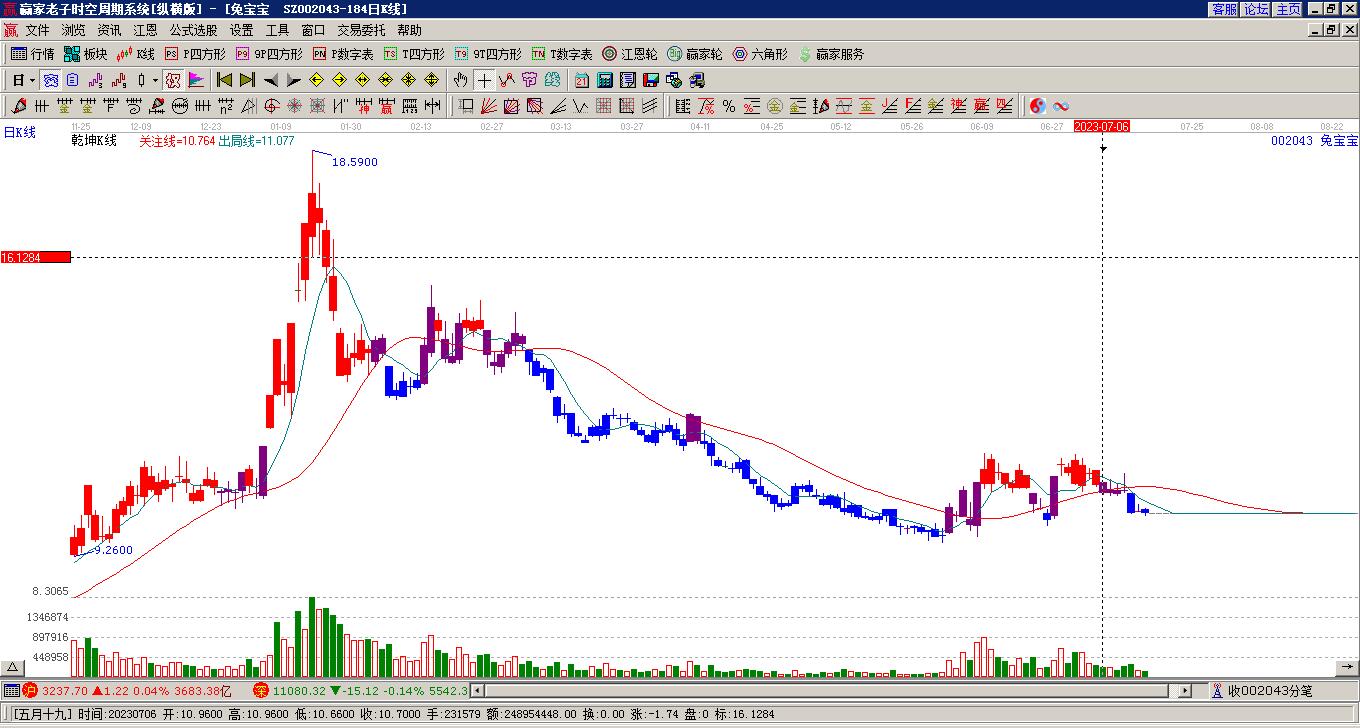Open the T数字表 tool
The height and width of the screenshot is (728, 1360).
[x=562, y=54]
